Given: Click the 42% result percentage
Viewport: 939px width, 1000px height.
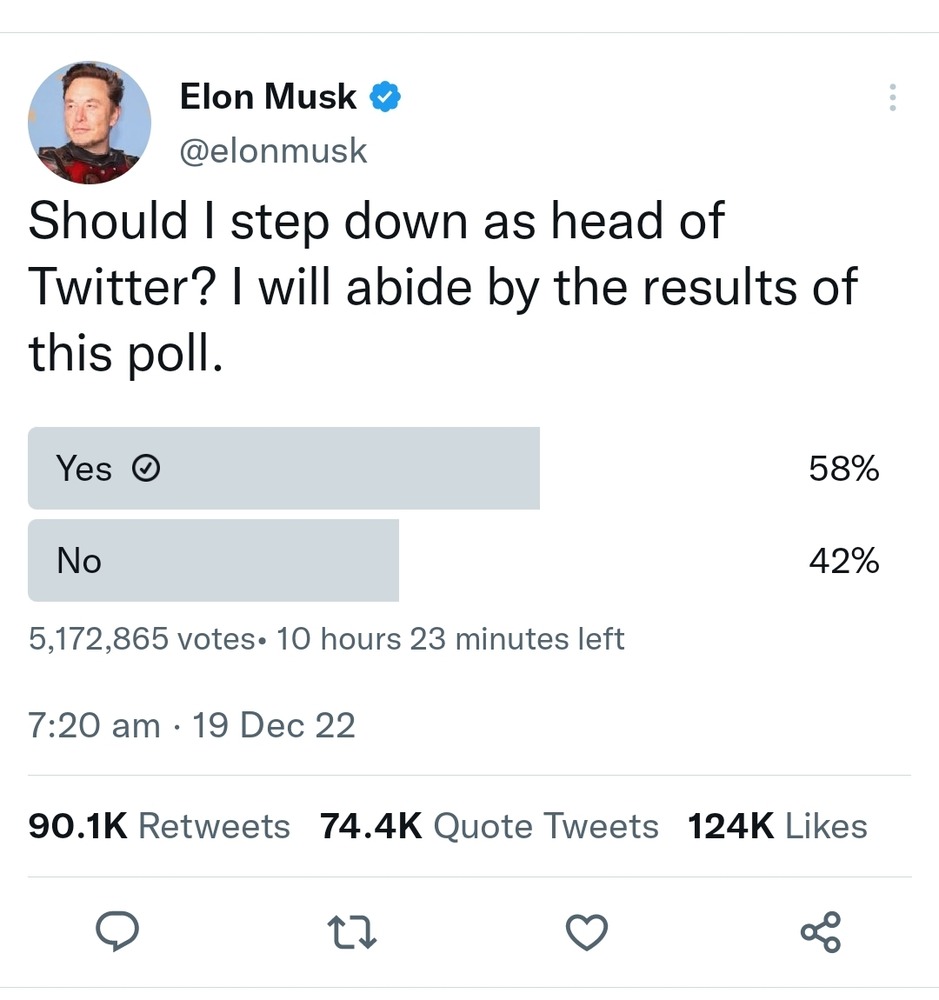Looking at the screenshot, I should (x=844, y=561).
